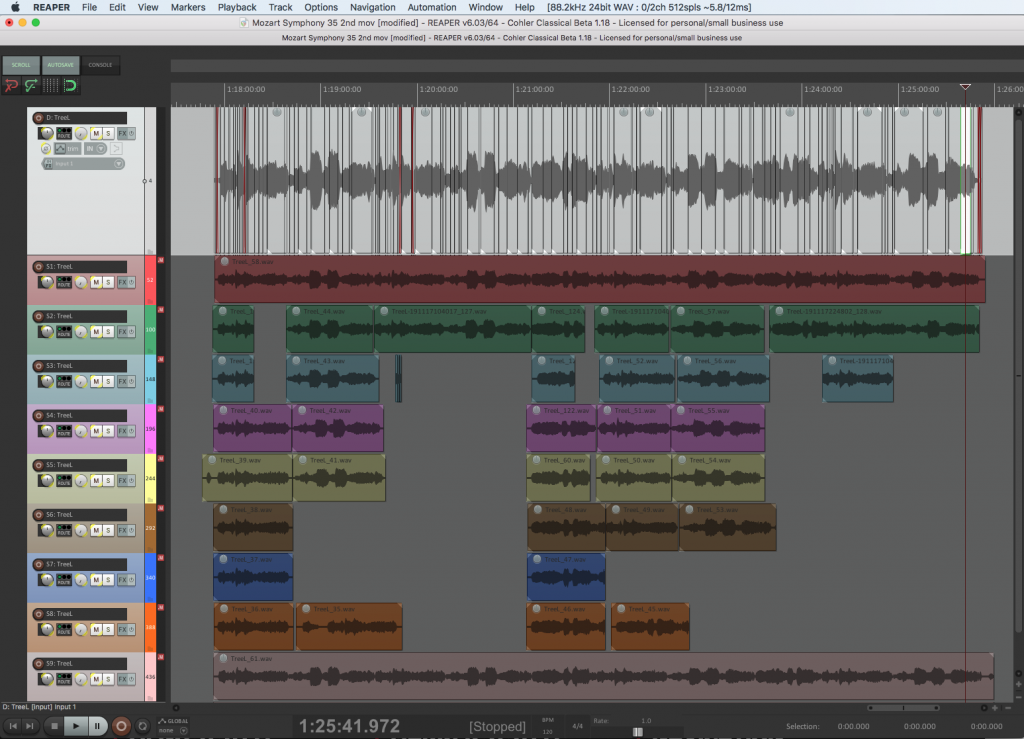Pause playback in the transport bar
This screenshot has width=1024, height=739.
pyautogui.click(x=97, y=726)
